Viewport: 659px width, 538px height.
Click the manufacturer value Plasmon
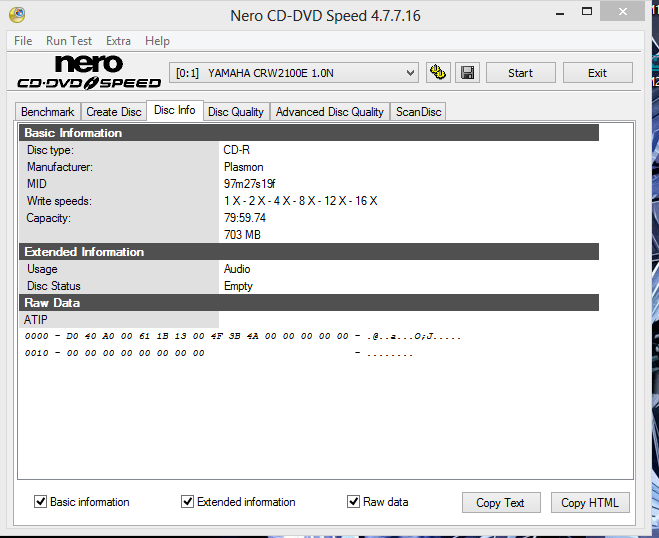(x=244, y=167)
